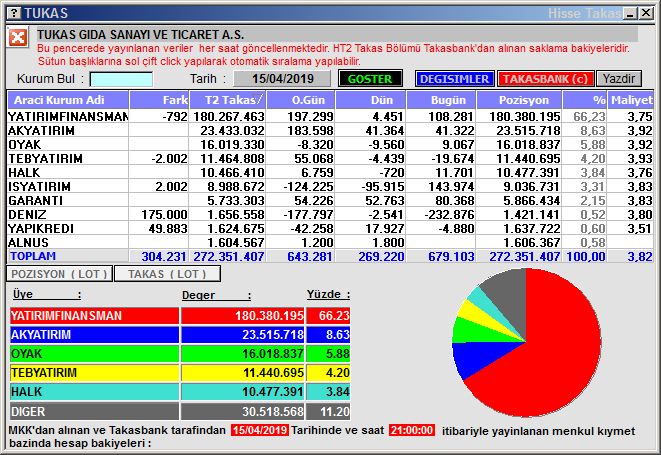Click the TUKAS app icon in title bar
This screenshot has height=455, width=661.
coord(11,12)
